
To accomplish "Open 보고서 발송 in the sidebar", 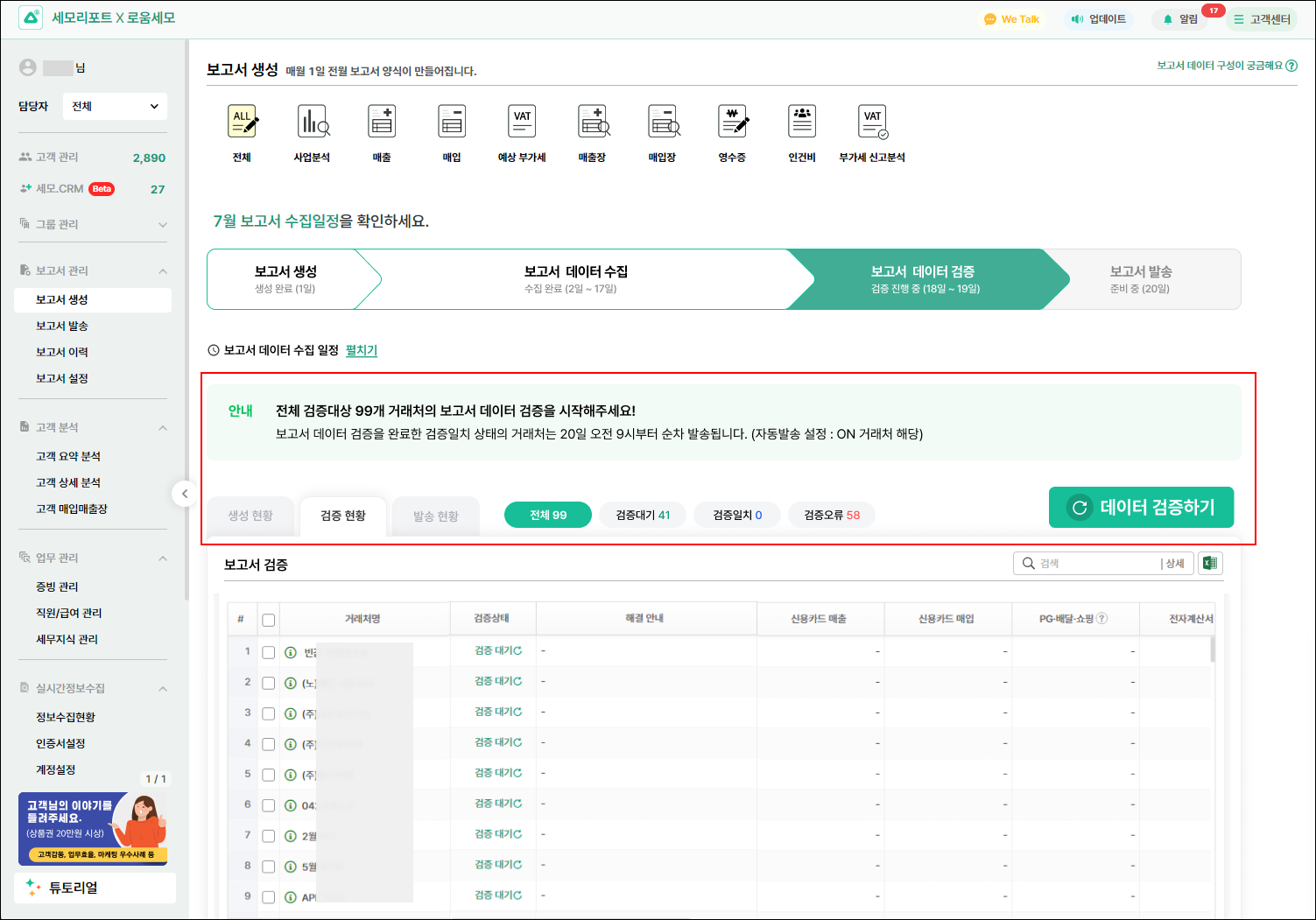I will 62,326.
